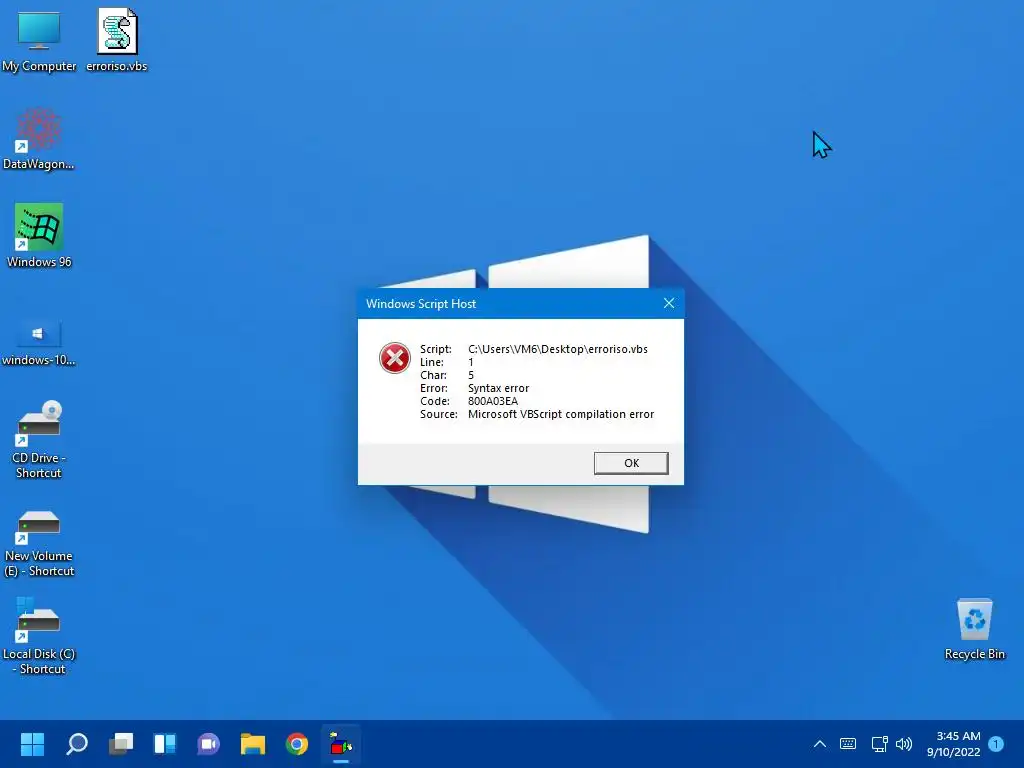Open network status tray icon
This screenshot has width=1024, height=768.
click(x=879, y=744)
